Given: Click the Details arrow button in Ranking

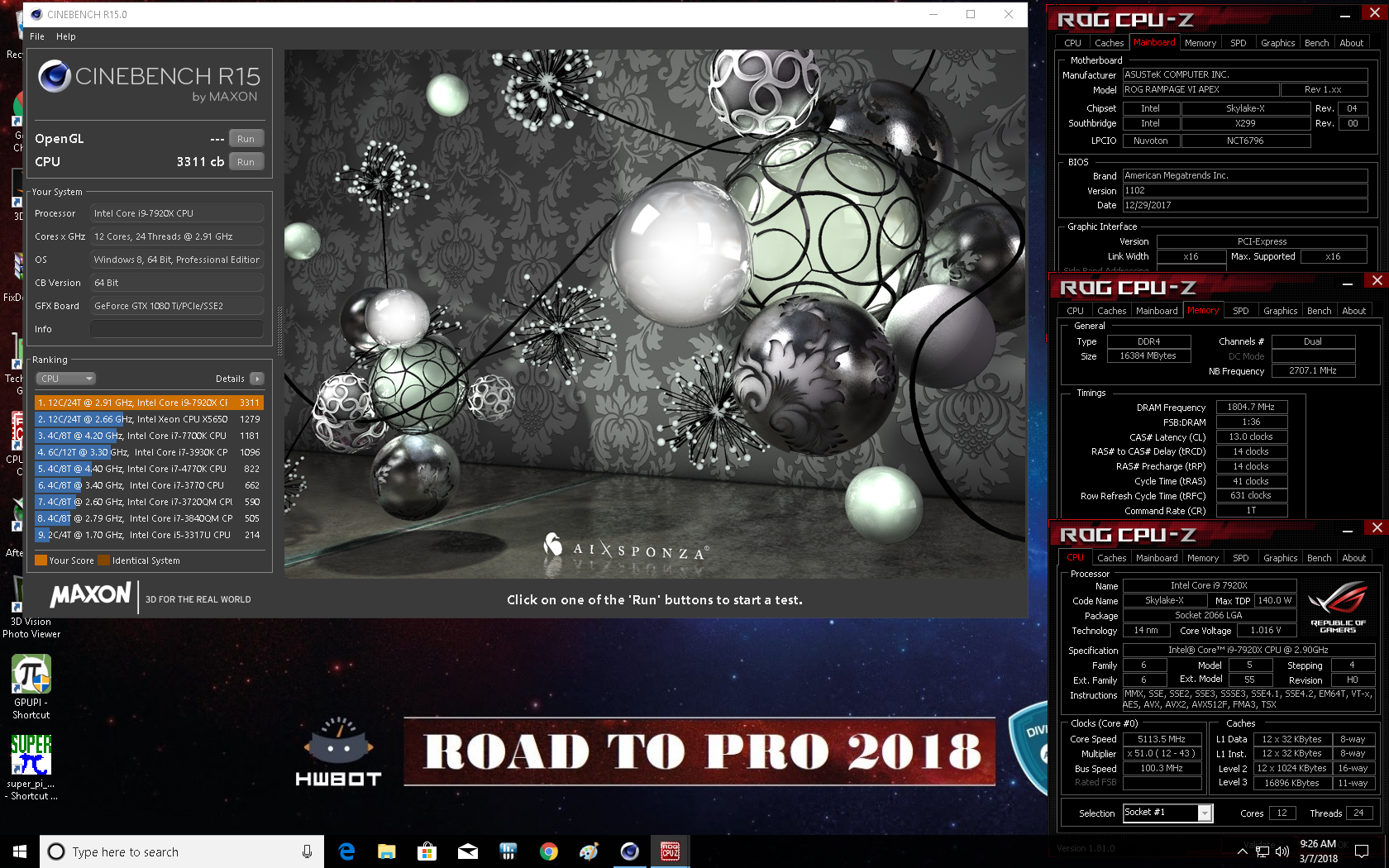Looking at the screenshot, I should tap(257, 379).
